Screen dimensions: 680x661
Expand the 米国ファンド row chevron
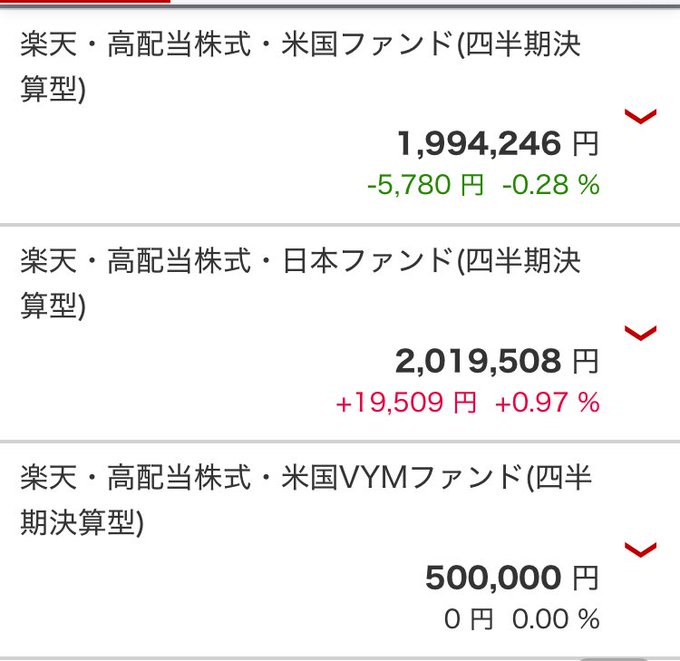[640, 116]
